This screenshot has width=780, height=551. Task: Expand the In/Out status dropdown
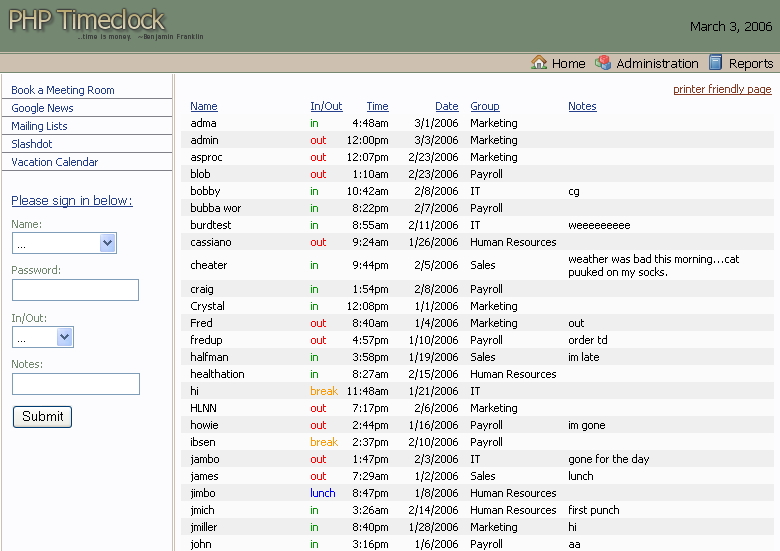(x=43, y=337)
